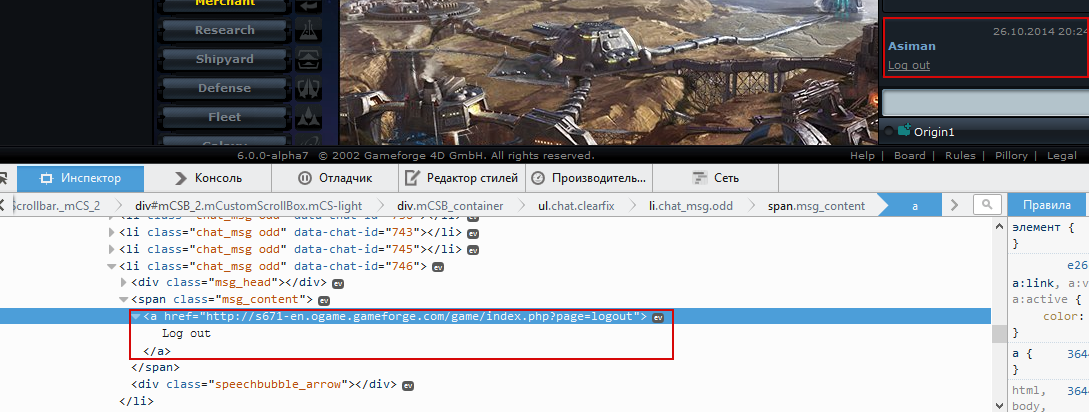
Task: Click the Defense icon beside Defense button
Action: click(x=308, y=88)
